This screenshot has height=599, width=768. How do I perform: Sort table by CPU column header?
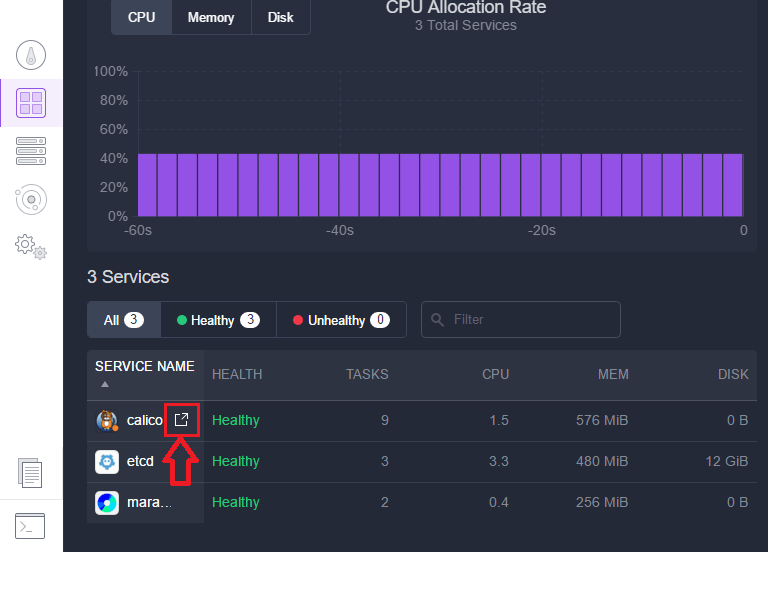coord(496,374)
